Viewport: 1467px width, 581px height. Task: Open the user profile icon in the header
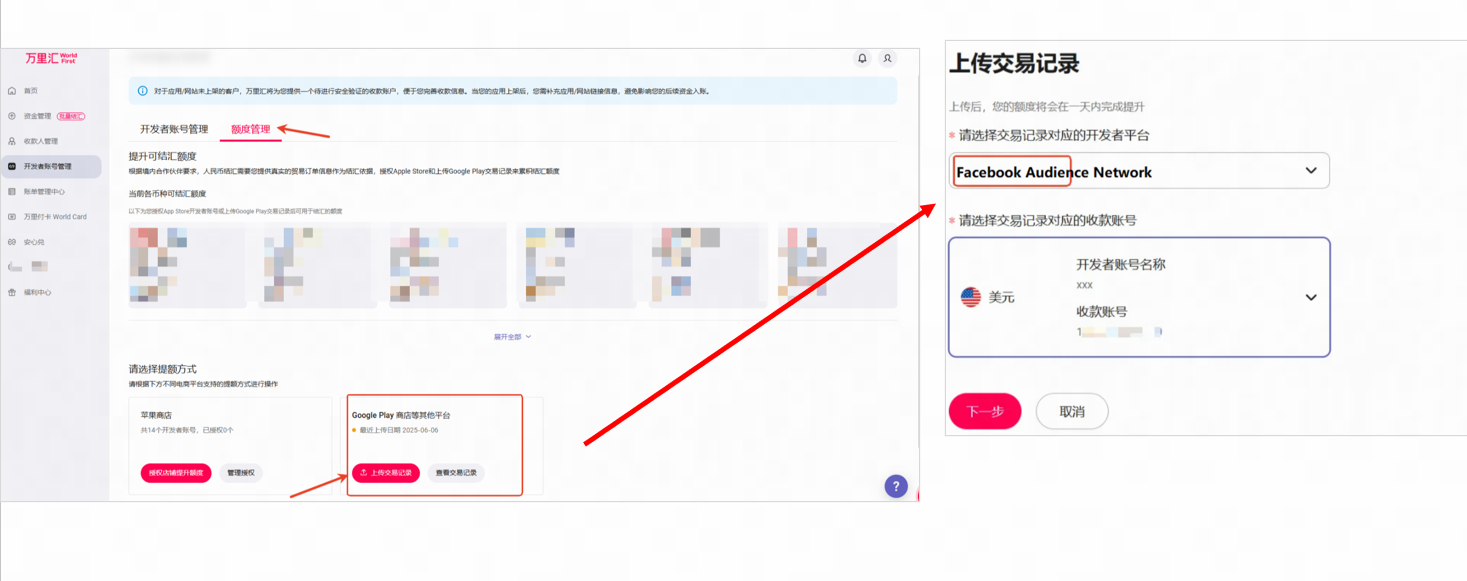[887, 59]
